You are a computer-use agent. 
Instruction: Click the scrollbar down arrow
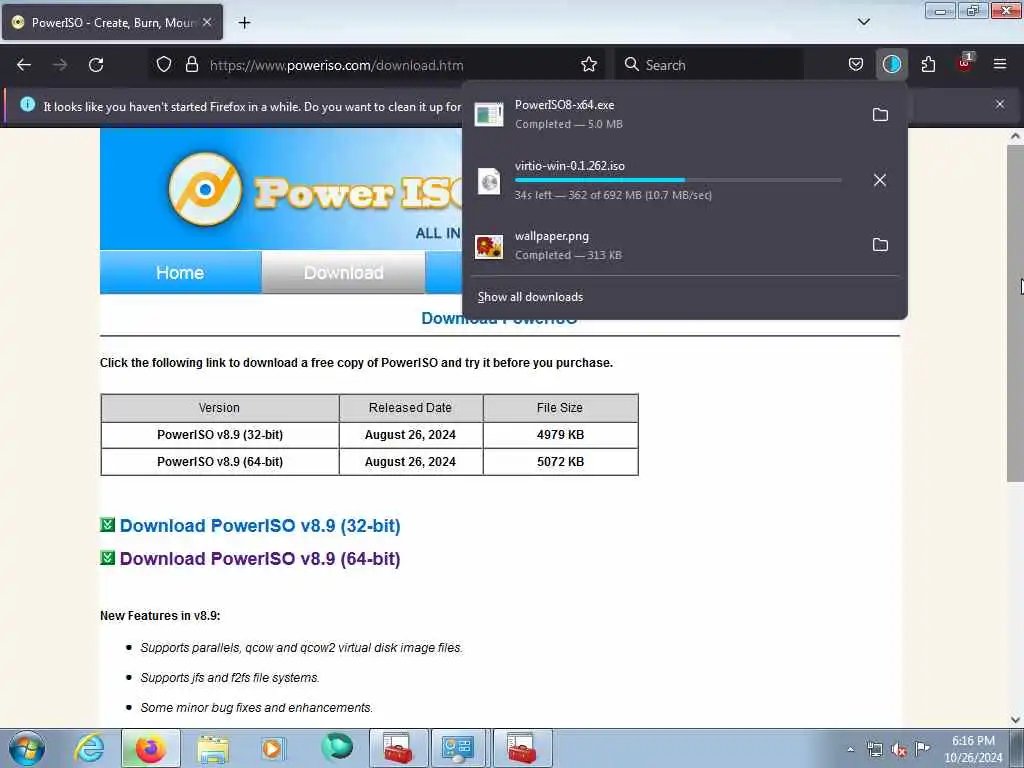1015,720
